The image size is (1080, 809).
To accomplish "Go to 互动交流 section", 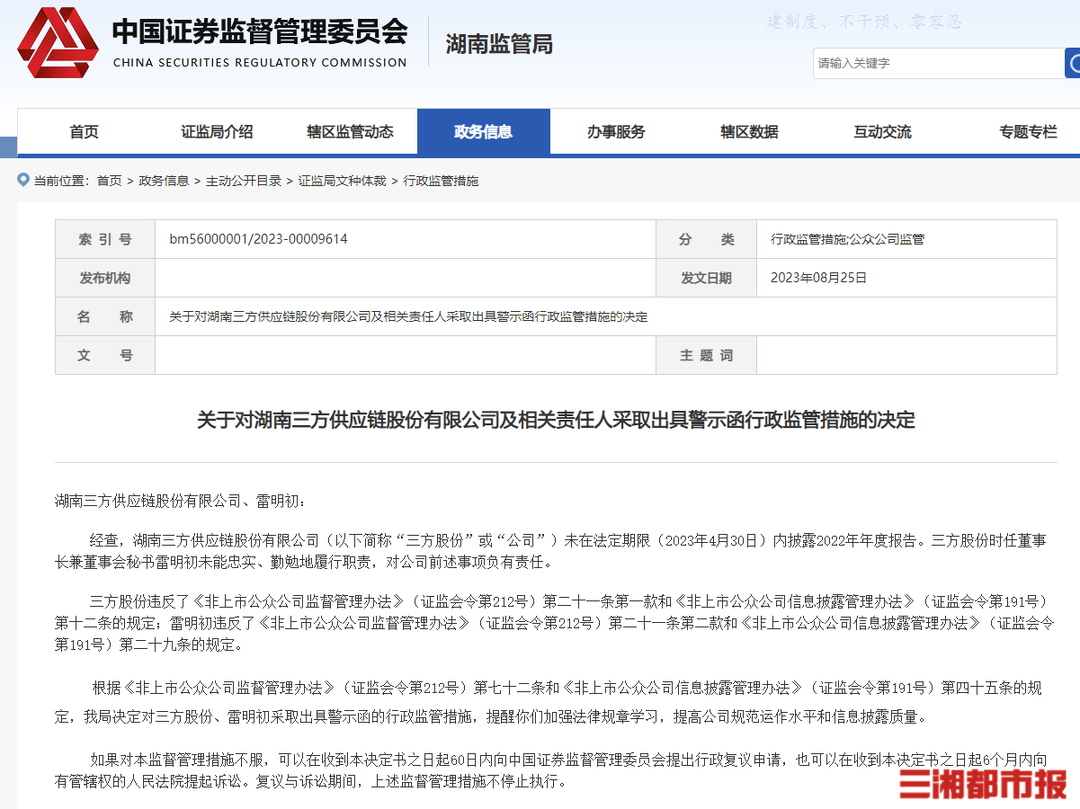I will pyautogui.click(x=882, y=132).
